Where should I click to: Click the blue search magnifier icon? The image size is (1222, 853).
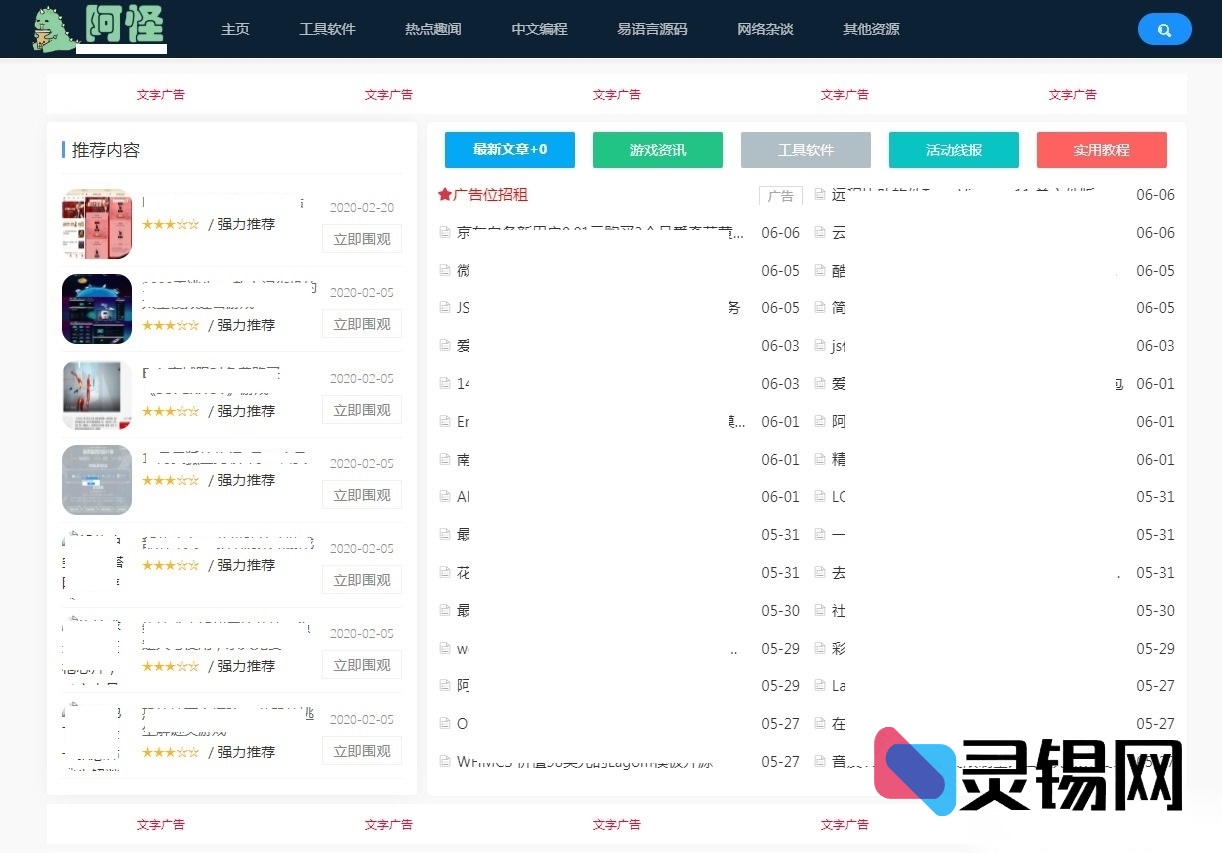(1164, 29)
